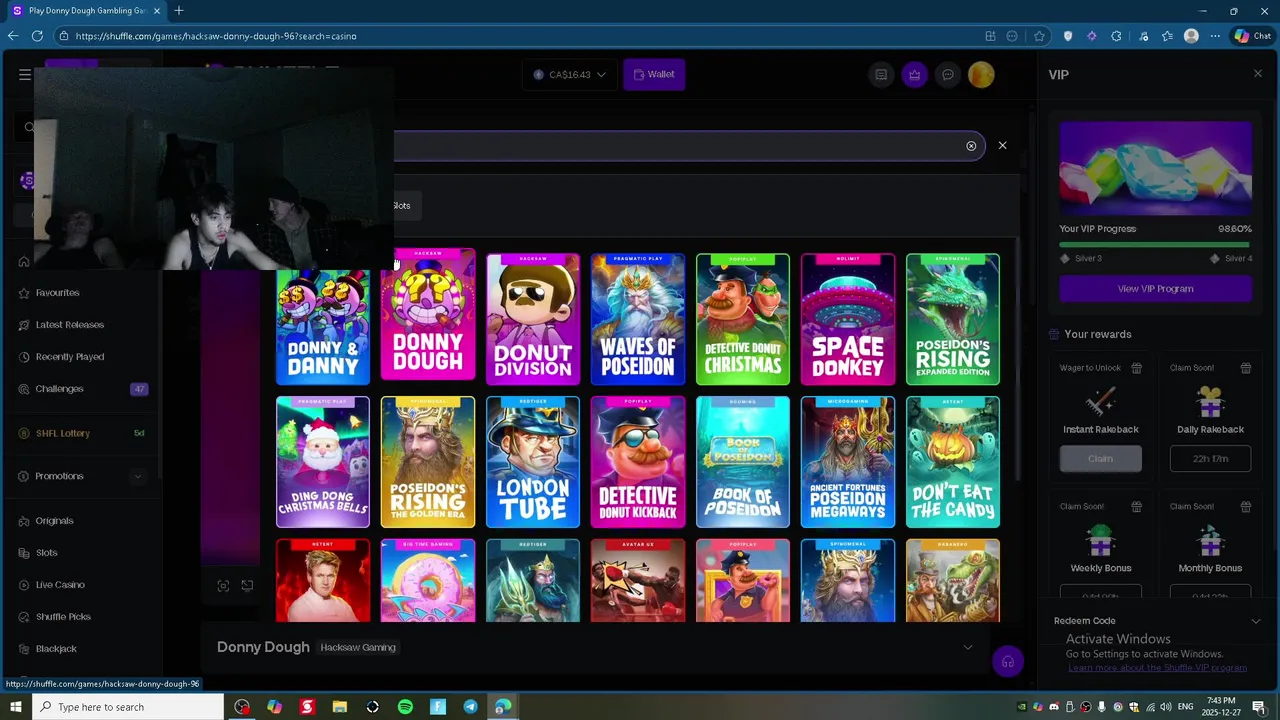The image size is (1280, 720).
Task: Click the Hacksaw Gaming provider tag
Action: [358, 648]
